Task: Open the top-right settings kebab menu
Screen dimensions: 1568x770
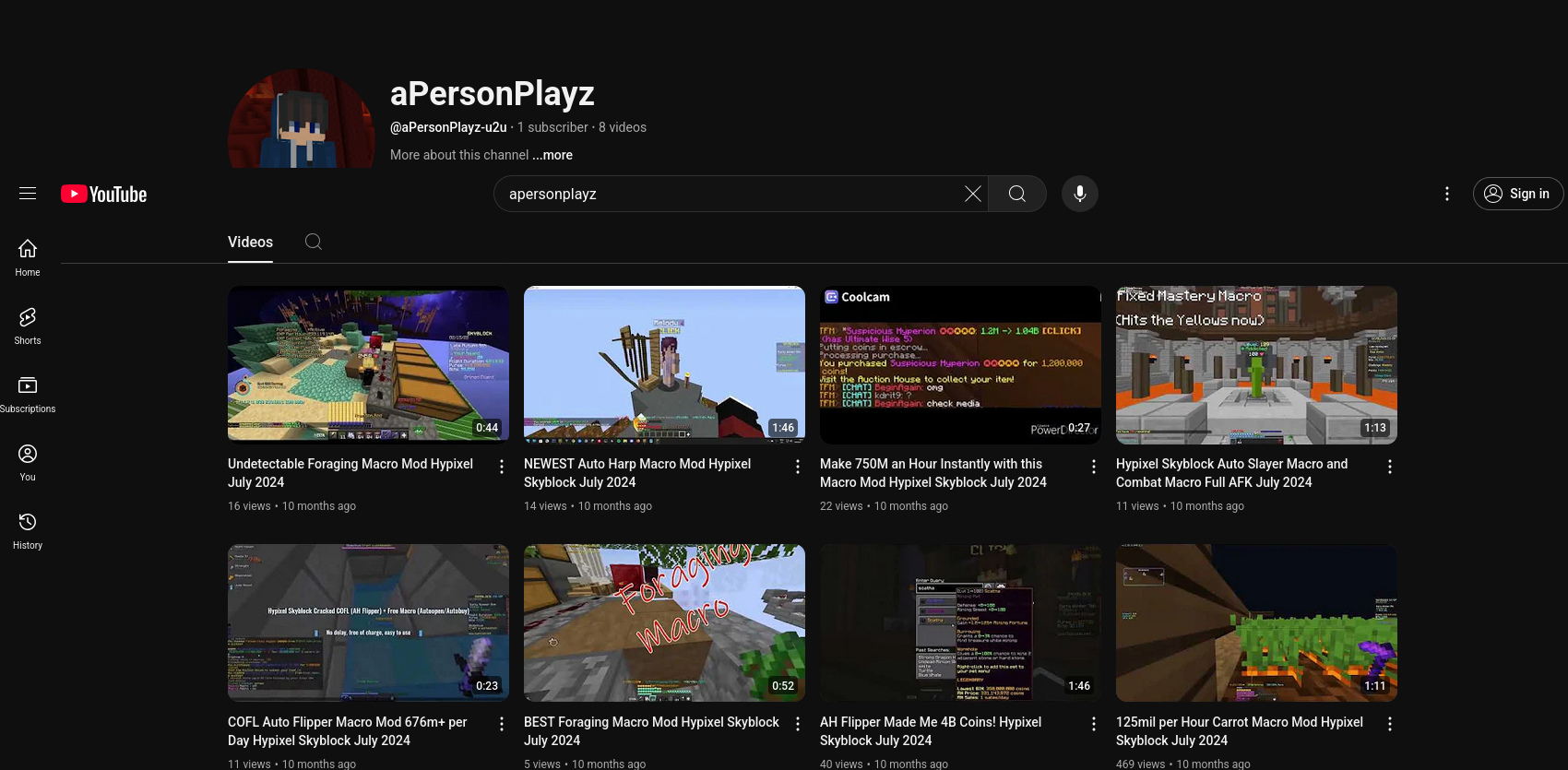Action: pos(1447,194)
